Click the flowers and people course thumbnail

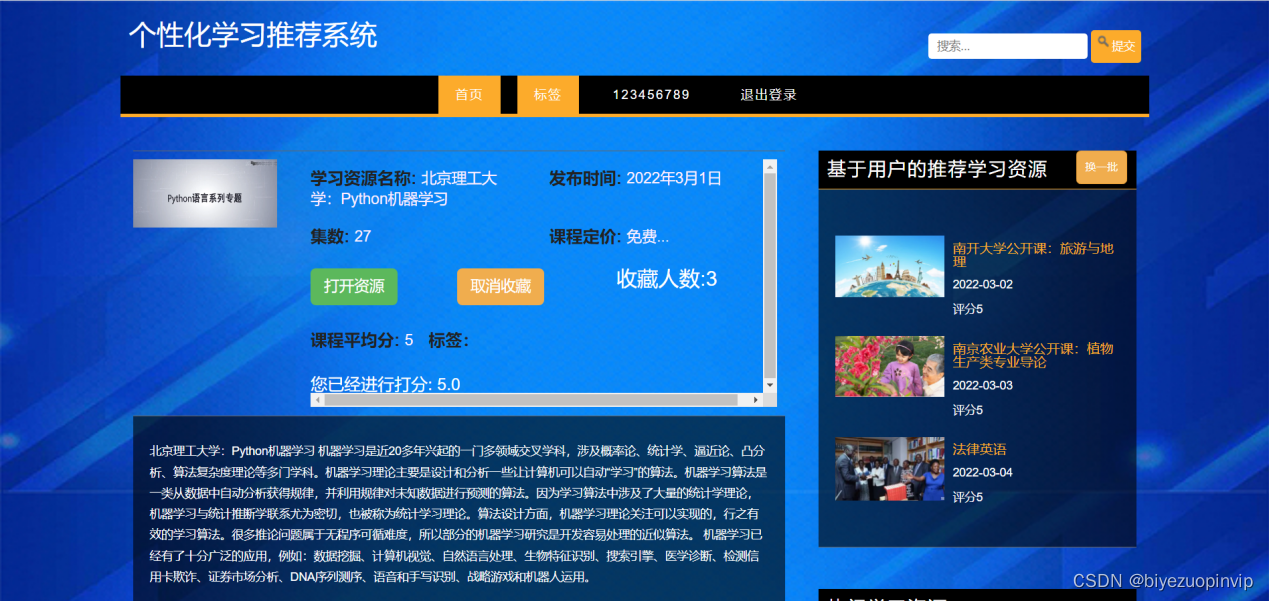tap(889, 366)
